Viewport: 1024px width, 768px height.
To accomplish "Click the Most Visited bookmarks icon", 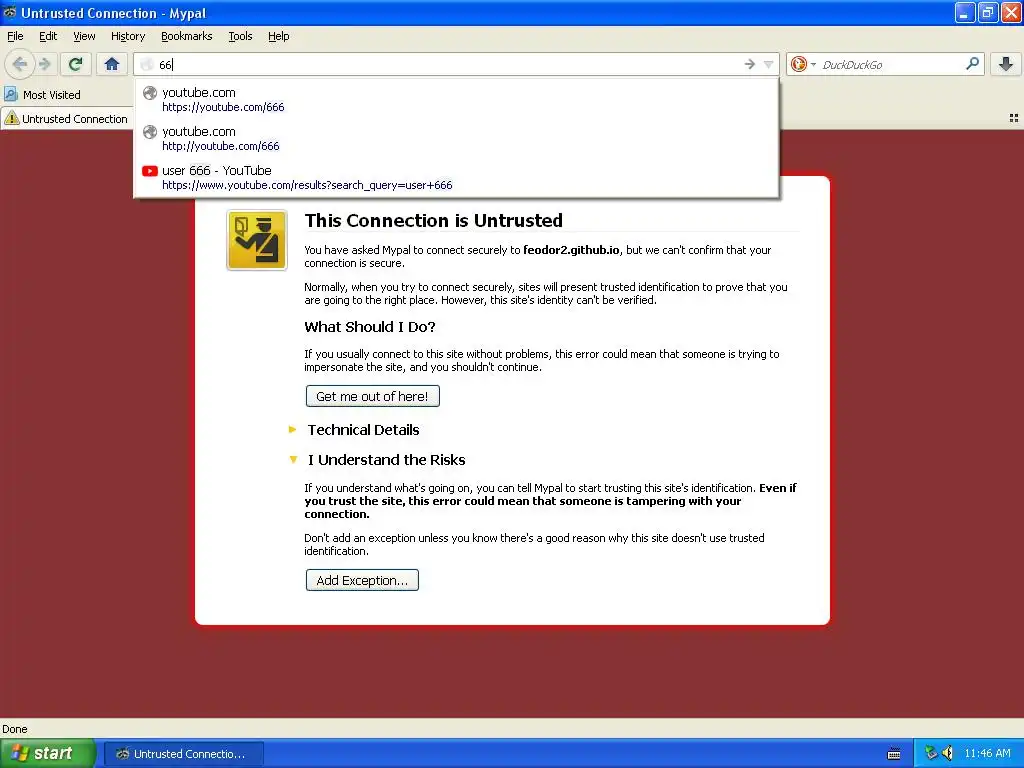I will pos(11,95).
